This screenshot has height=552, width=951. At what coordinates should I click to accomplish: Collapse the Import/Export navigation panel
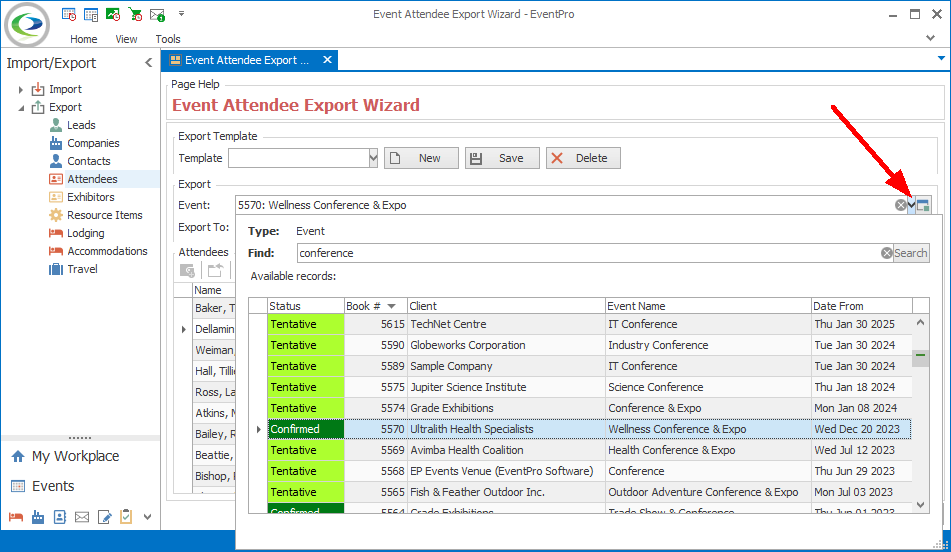click(149, 62)
